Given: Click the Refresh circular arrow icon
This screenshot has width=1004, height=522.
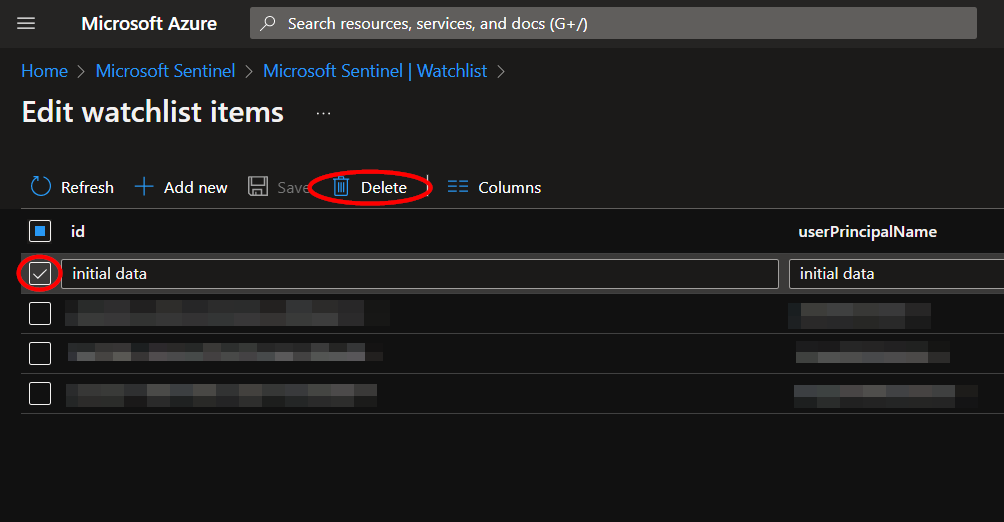Looking at the screenshot, I should point(41,187).
